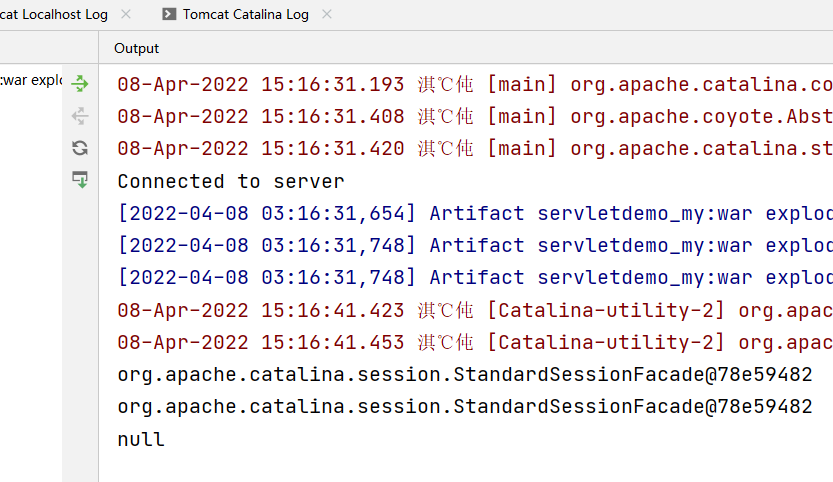Screen dimensions: 833x482
Task: Click the greyed-out Undeploy arrows icon
Action: pyautogui.click(x=80, y=116)
